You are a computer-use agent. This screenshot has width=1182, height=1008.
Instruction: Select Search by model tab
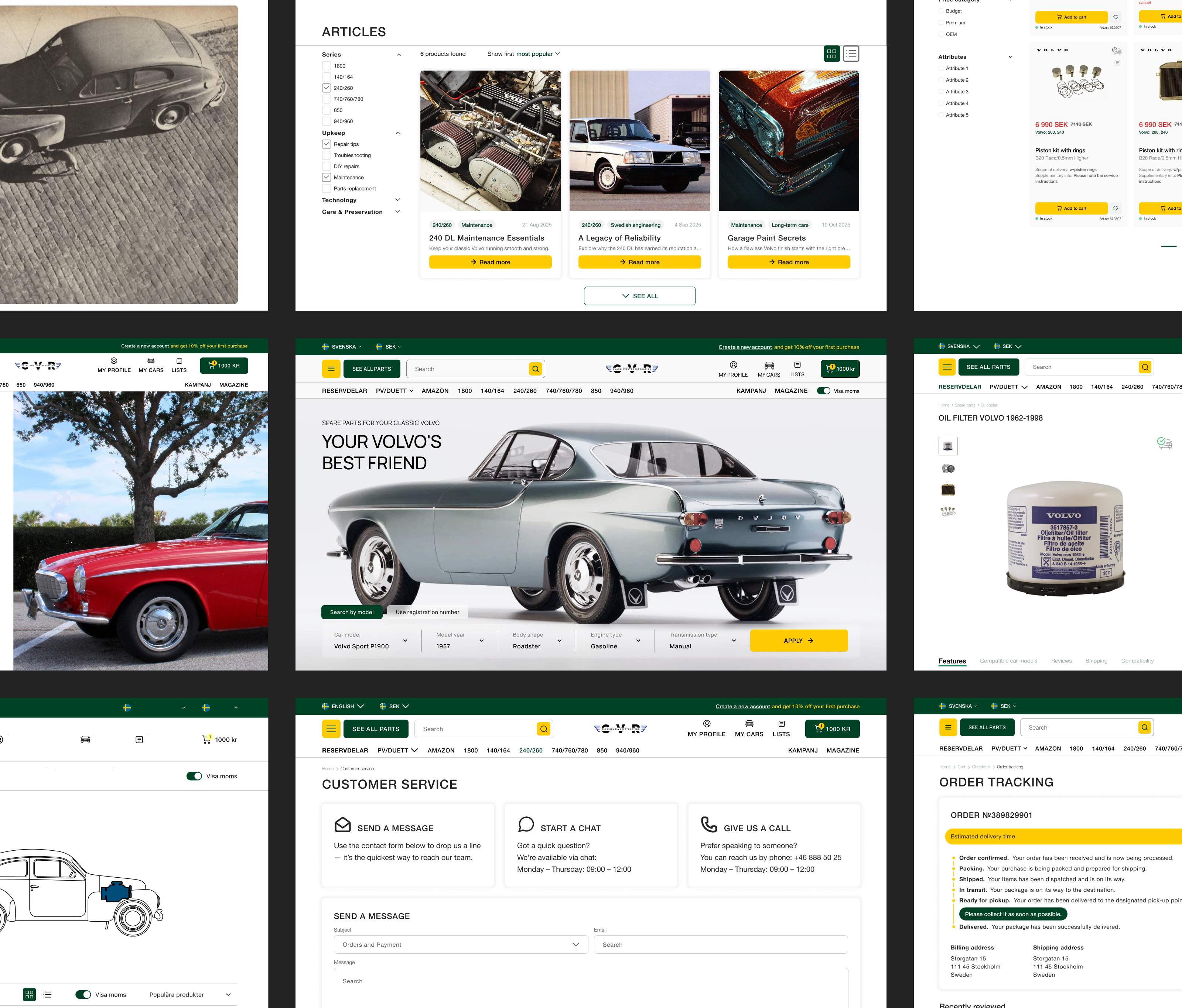point(352,612)
